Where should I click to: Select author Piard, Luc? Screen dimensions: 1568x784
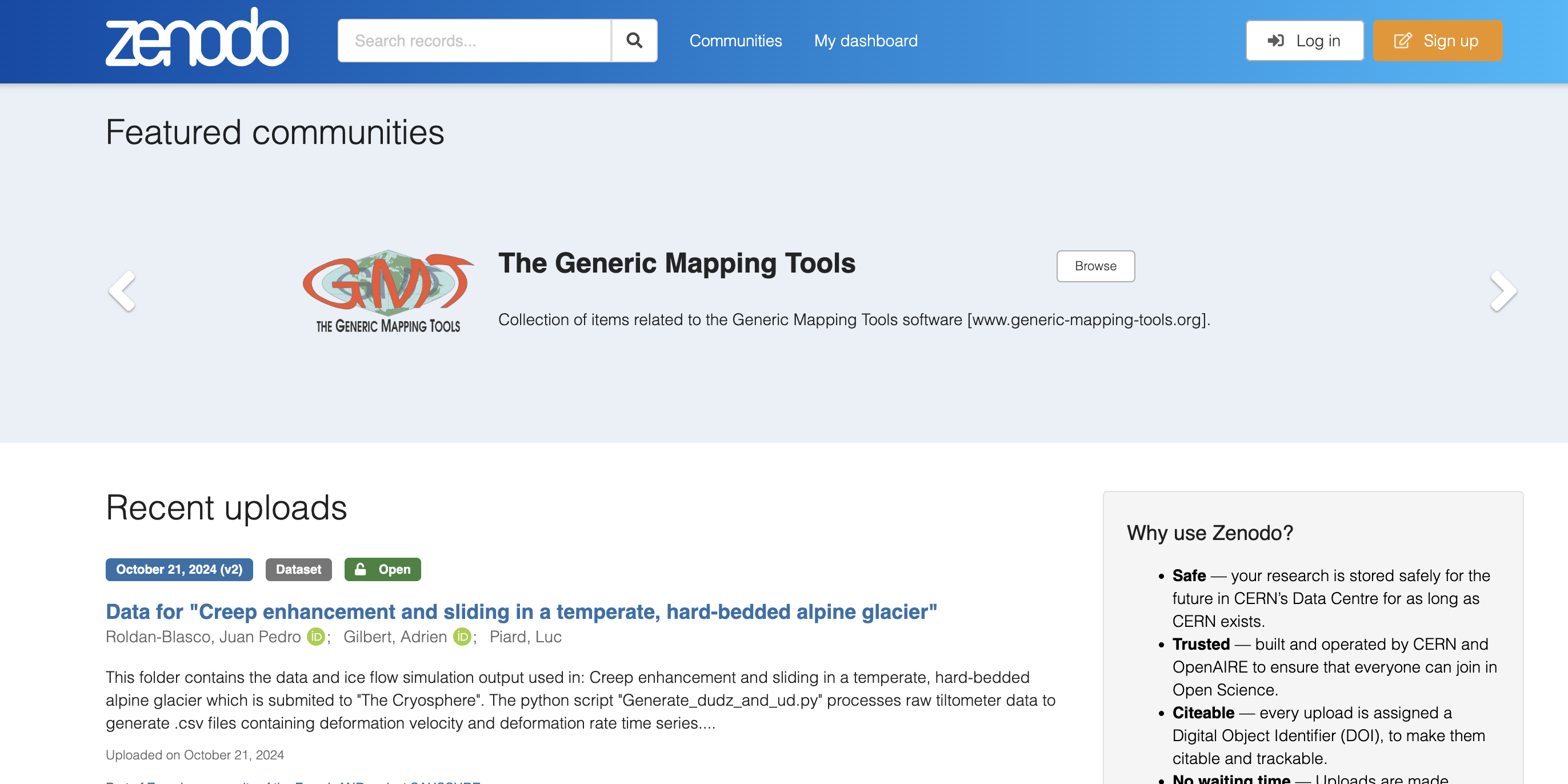pos(525,637)
